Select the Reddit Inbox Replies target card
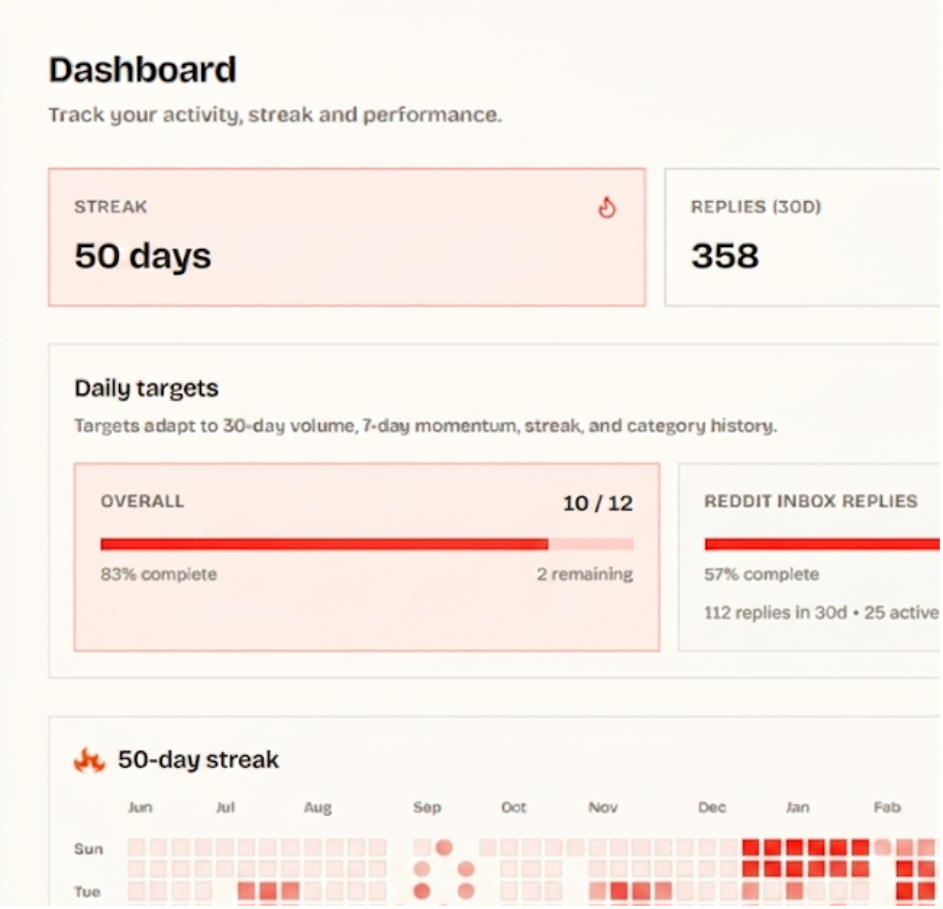Image resolution: width=943 pixels, height=909 pixels. [x=811, y=557]
